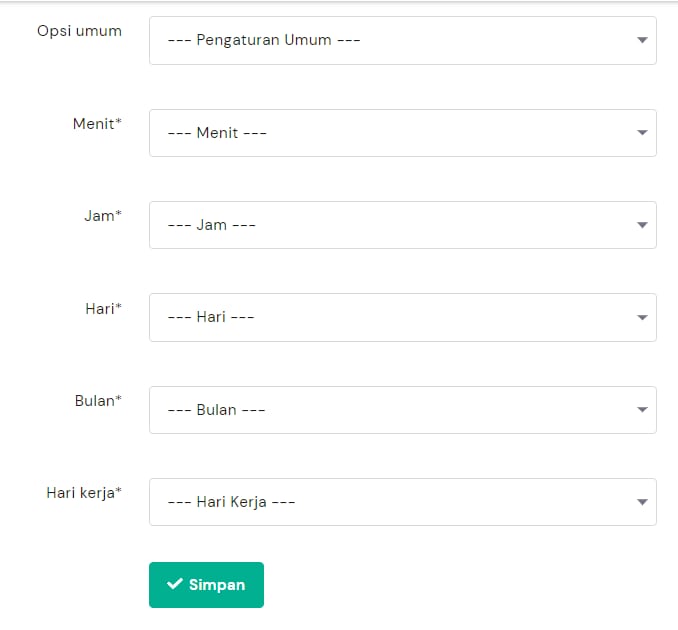Open the Jam dropdown field
Viewport: 678px width, 630px height.
[x=402, y=225]
